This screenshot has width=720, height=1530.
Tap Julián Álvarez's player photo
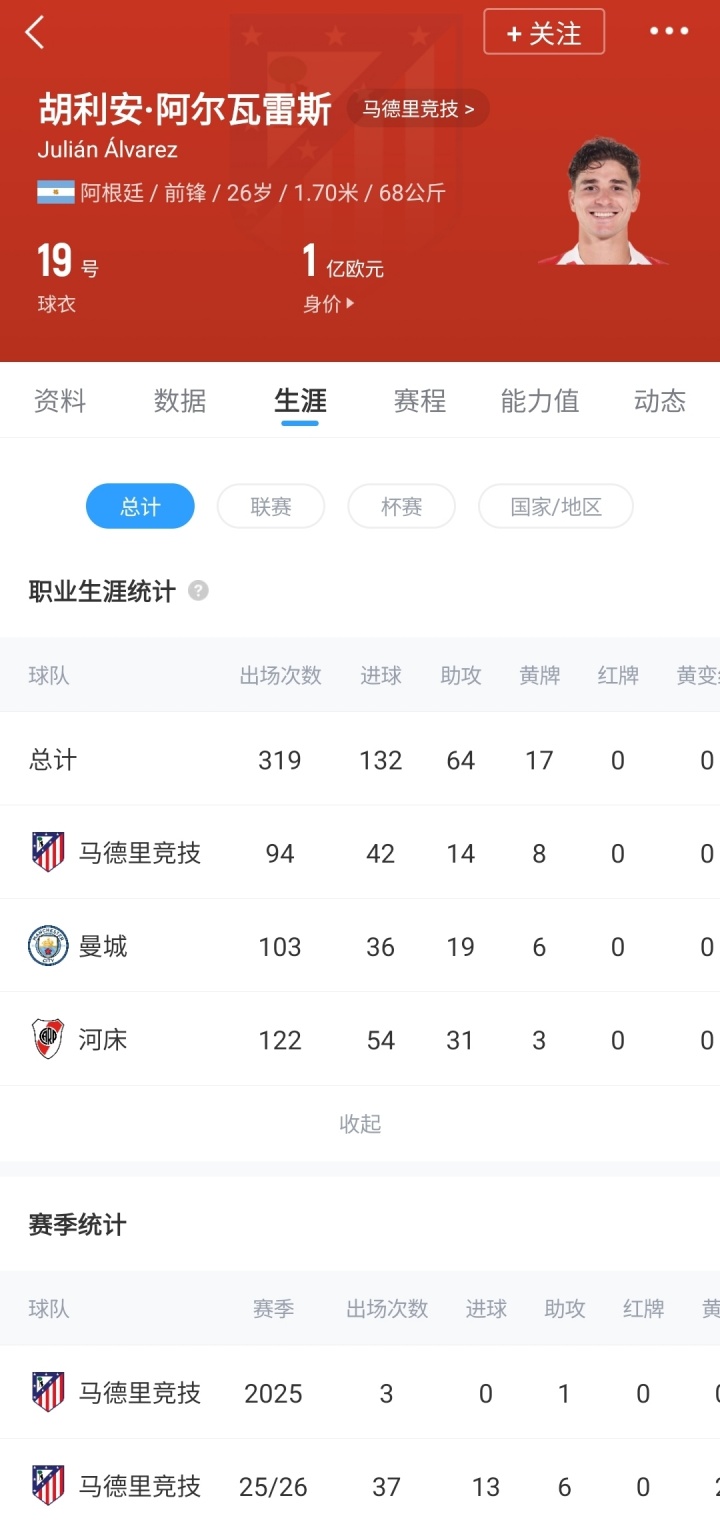coord(603,203)
